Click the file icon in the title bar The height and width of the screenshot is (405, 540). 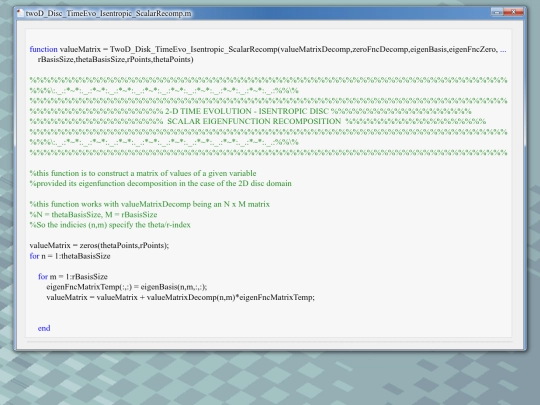pyautogui.click(x=20, y=13)
